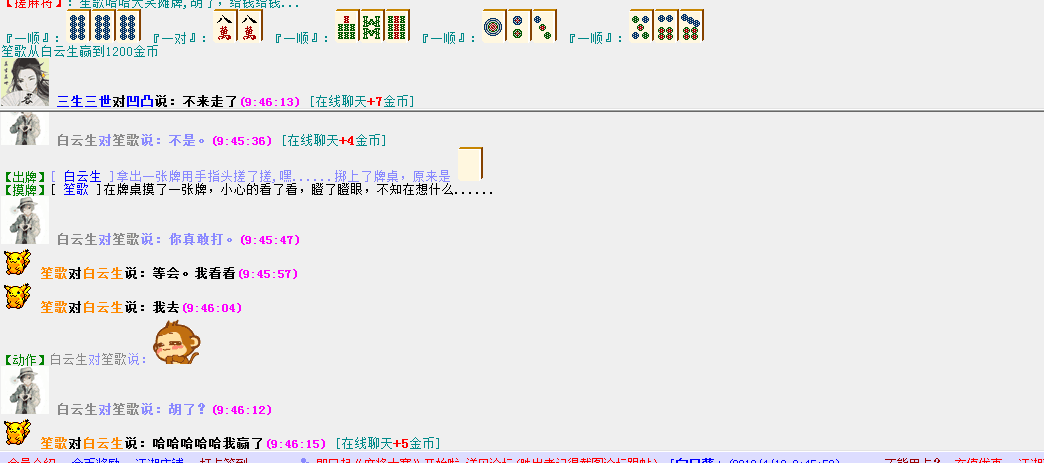The height and width of the screenshot is (463, 1044).
Task: Click 笙歌 name in 等会。我看看 message
Action: pos(54,273)
